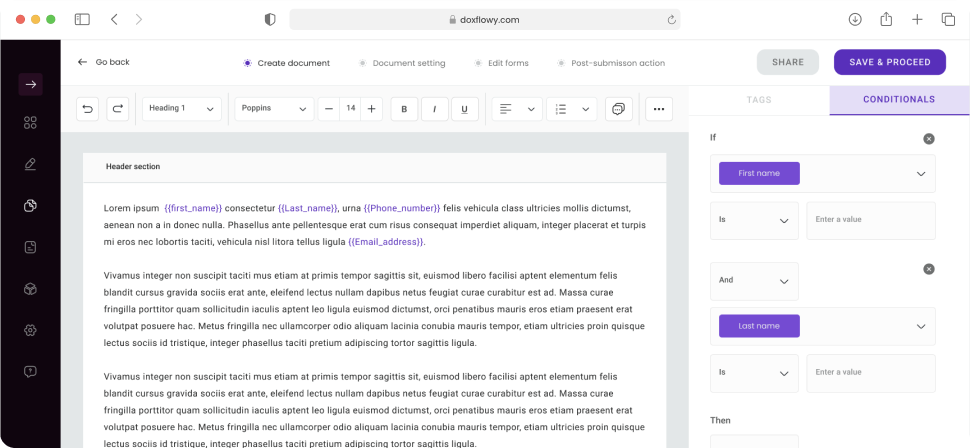Open more options ellipsis menu

[659, 109]
